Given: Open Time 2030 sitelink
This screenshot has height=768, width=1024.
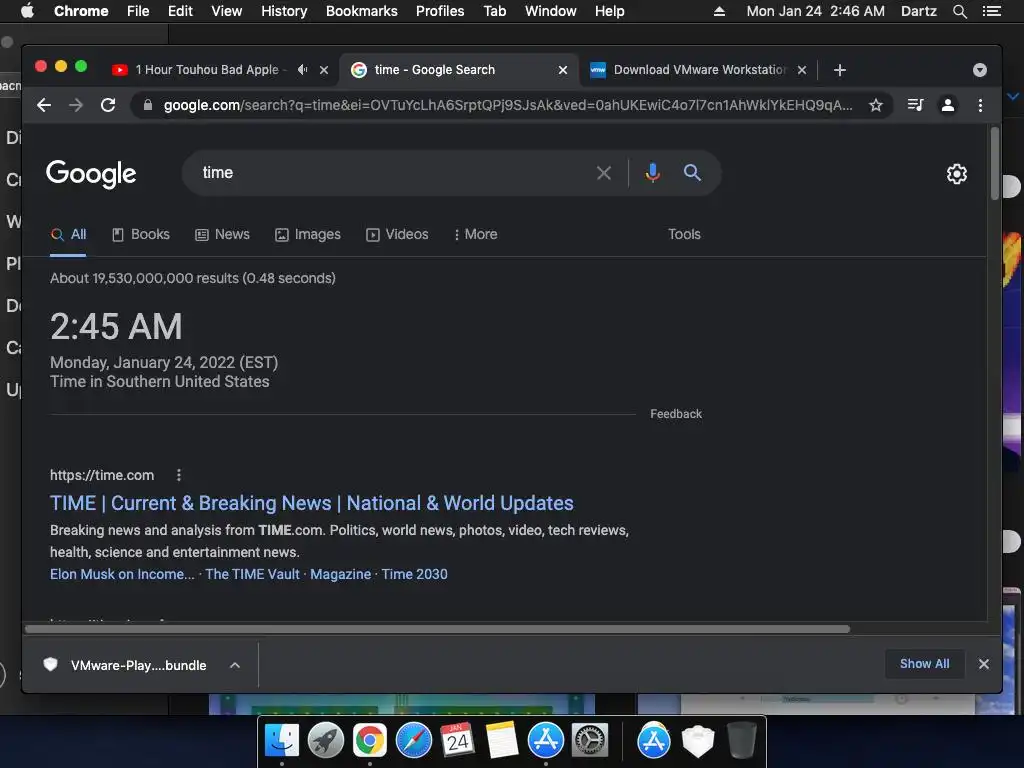Looking at the screenshot, I should (x=415, y=574).
